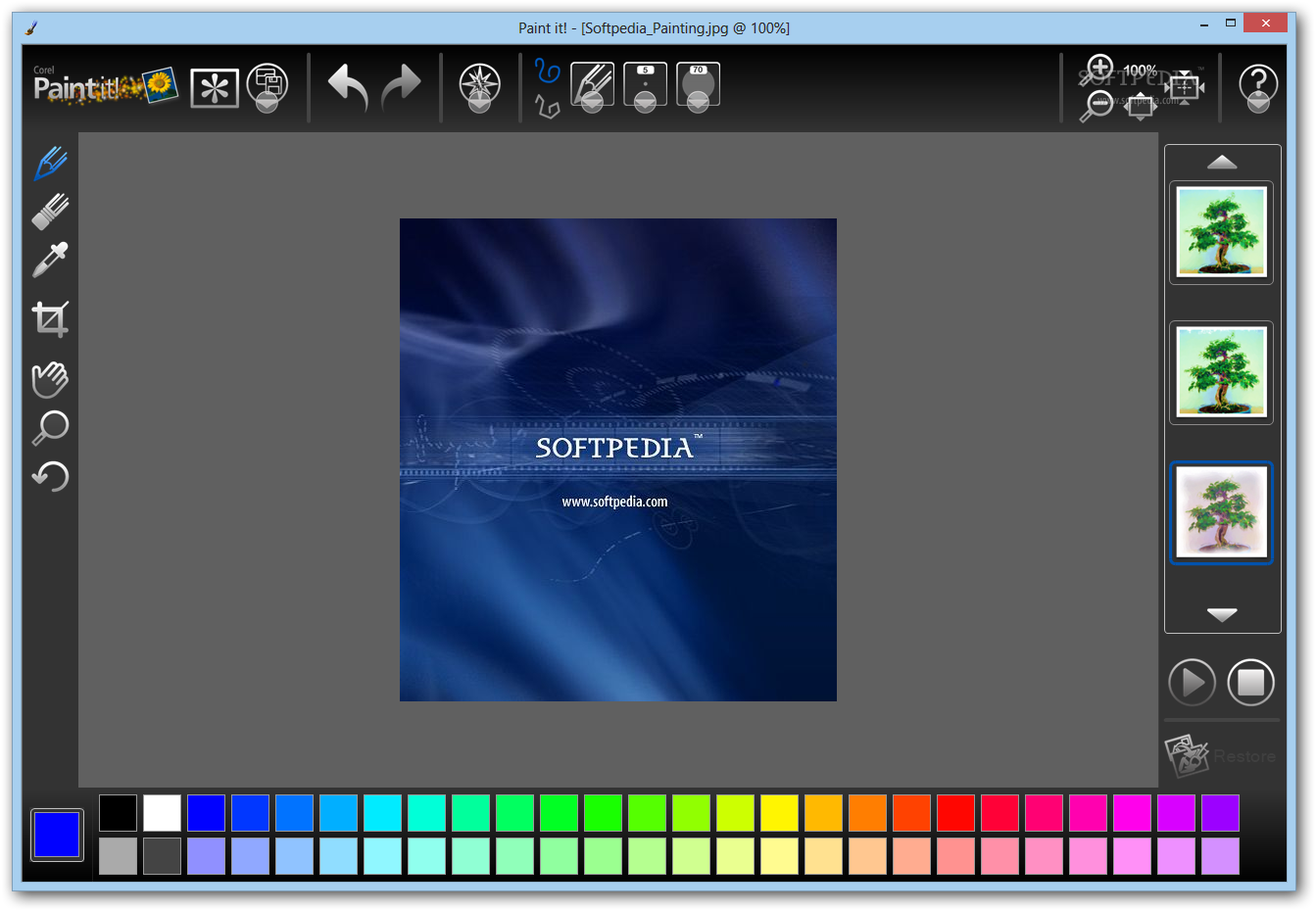1316x911 pixels.
Task: Choose the highlighted pastel bonsai style thumbnail
Action: click(1221, 512)
